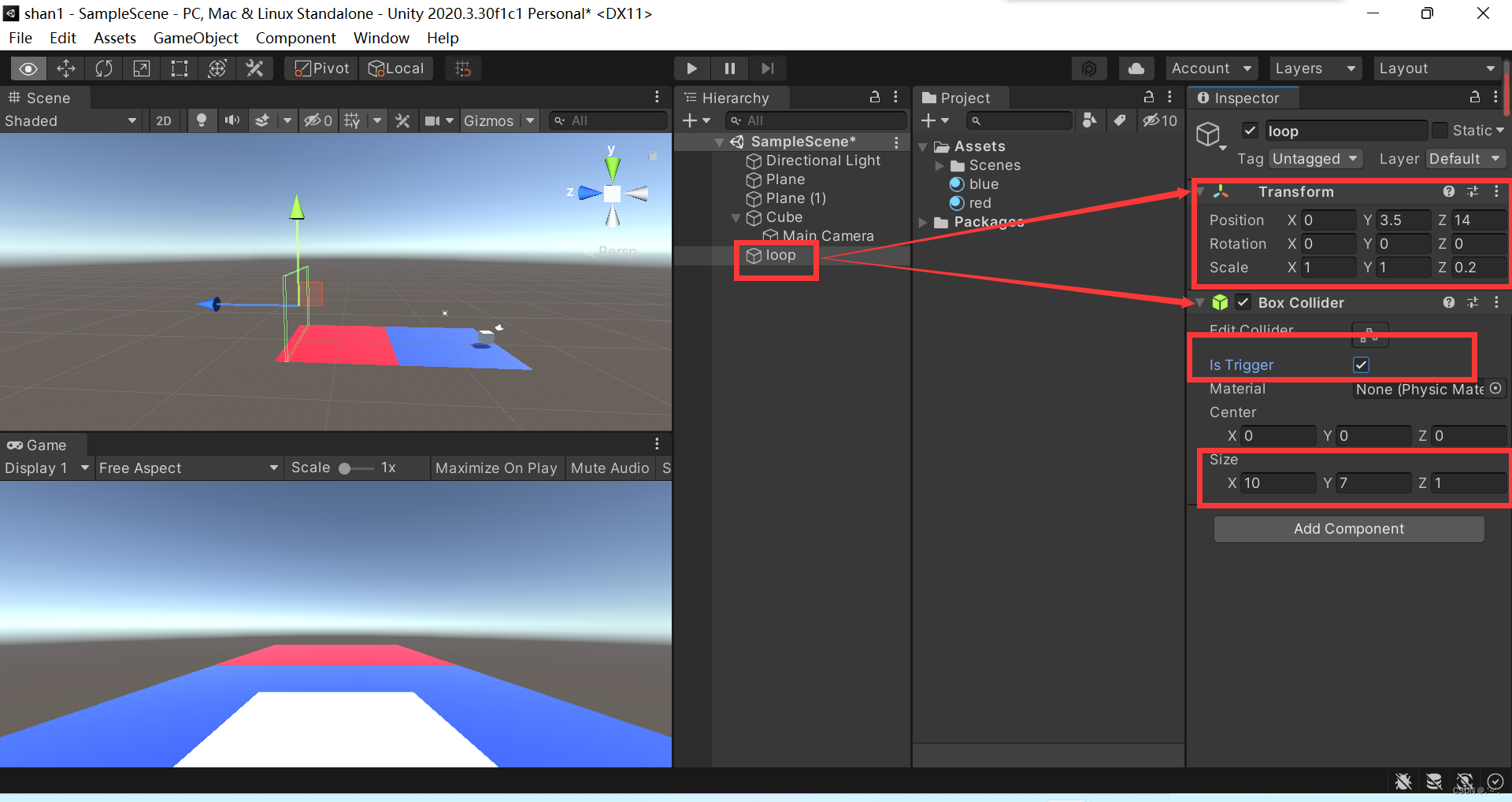Image resolution: width=1512 pixels, height=802 pixels.
Task: Toggle scene view lighting icon
Action: (x=202, y=120)
